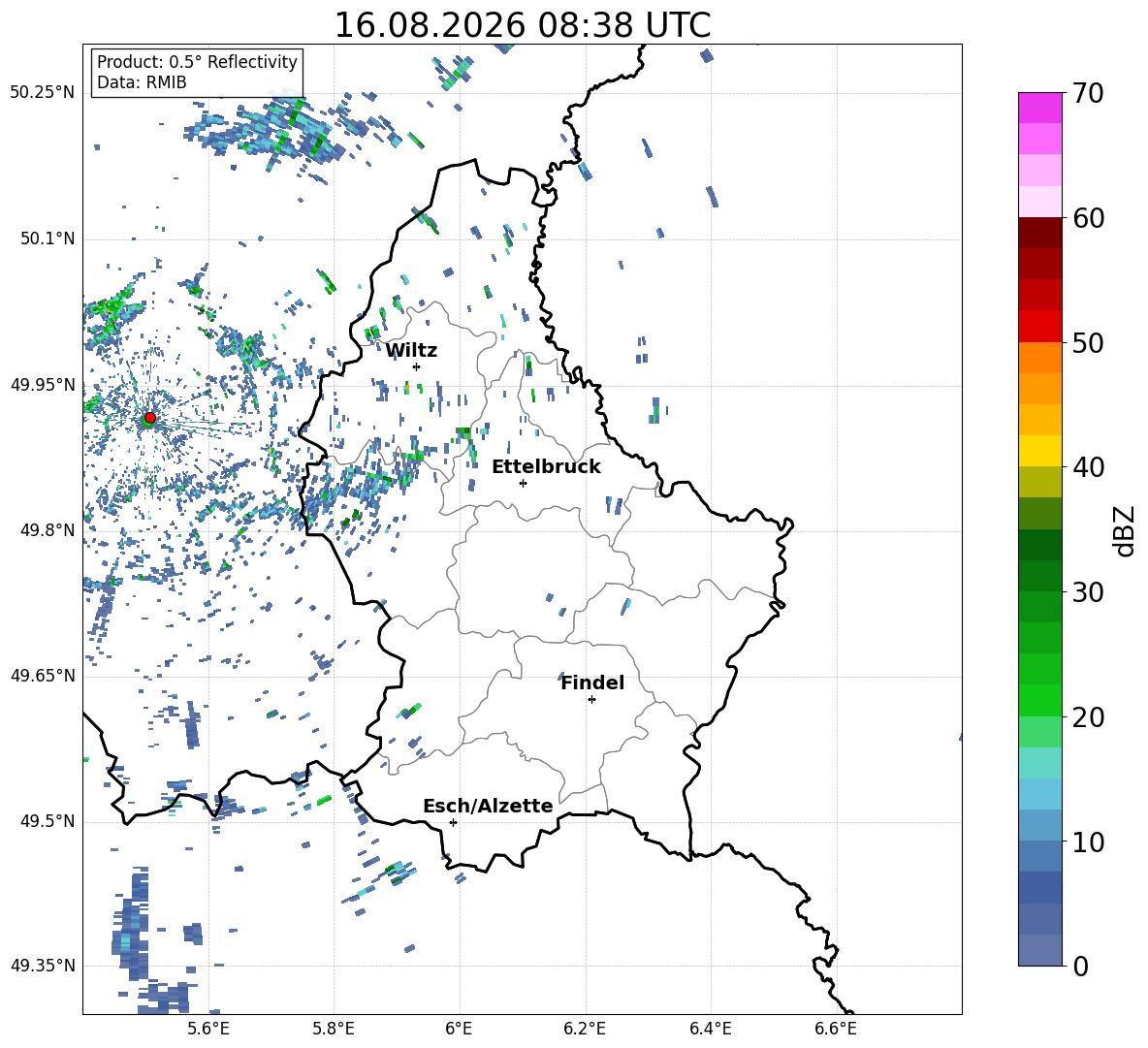This screenshot has height=1048, width=1148.
Task: Click the dBZ colorbar axis label
Action: point(1126,530)
